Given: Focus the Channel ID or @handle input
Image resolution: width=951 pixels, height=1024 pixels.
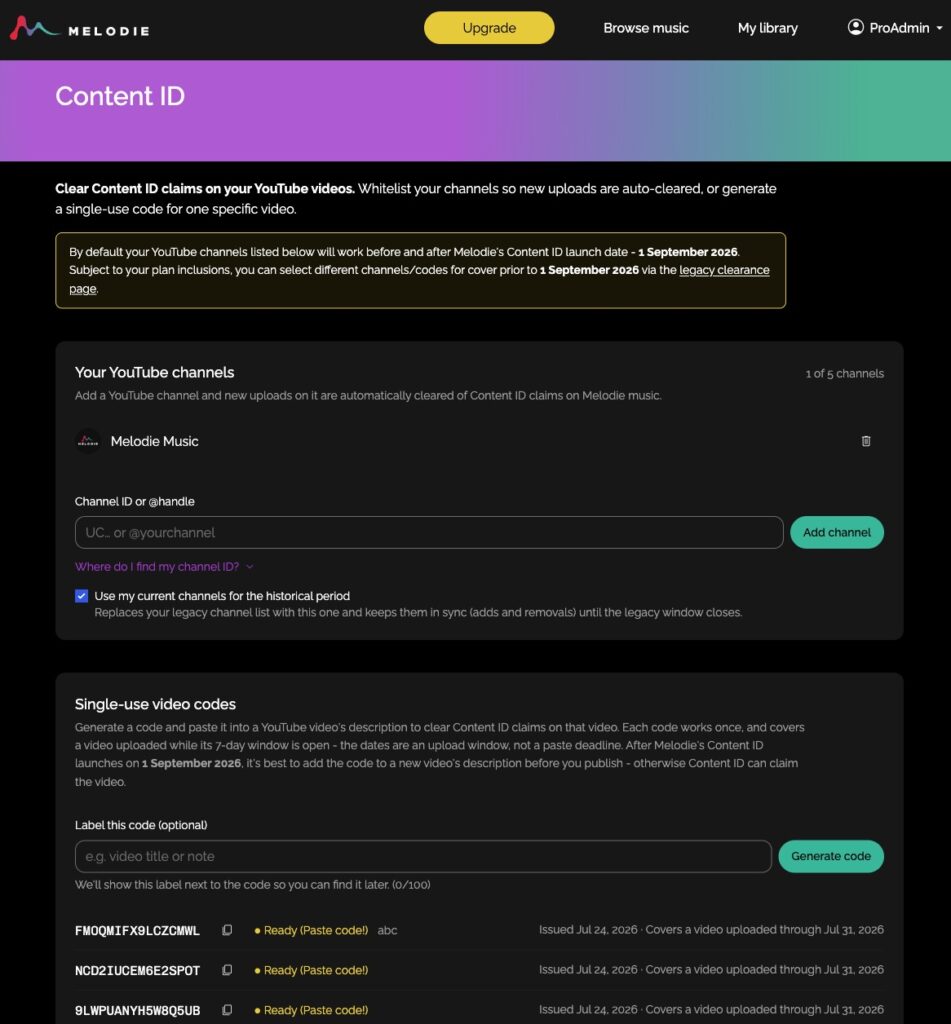Looking at the screenshot, I should 429,532.
